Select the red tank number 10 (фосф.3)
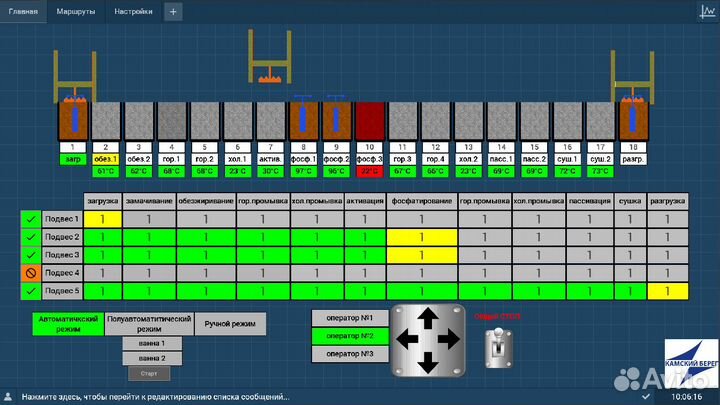Viewport: 720px width, 405px height. tap(370, 120)
